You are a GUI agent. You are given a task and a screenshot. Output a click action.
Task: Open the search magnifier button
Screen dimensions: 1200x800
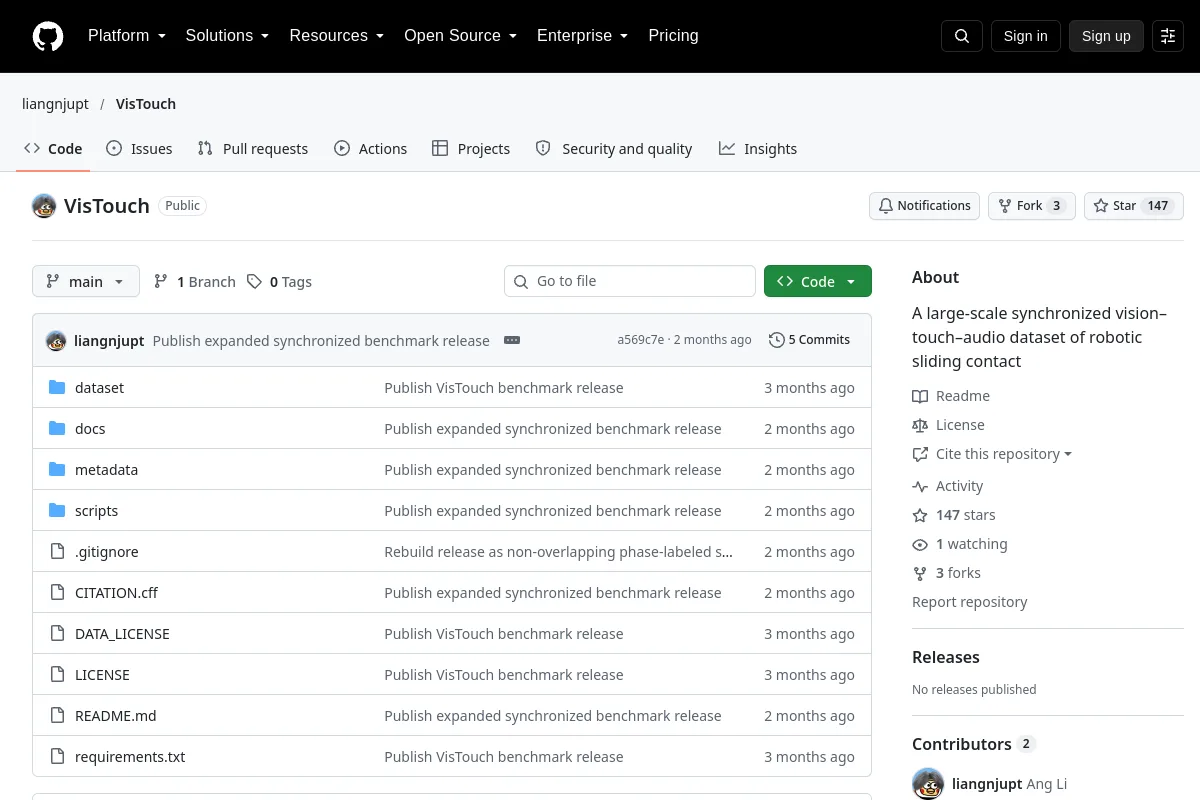962,36
